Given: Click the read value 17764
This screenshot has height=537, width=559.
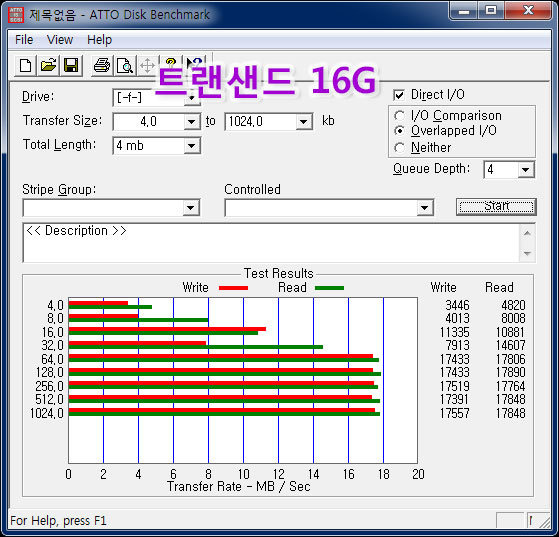Looking at the screenshot, I should (511, 386).
